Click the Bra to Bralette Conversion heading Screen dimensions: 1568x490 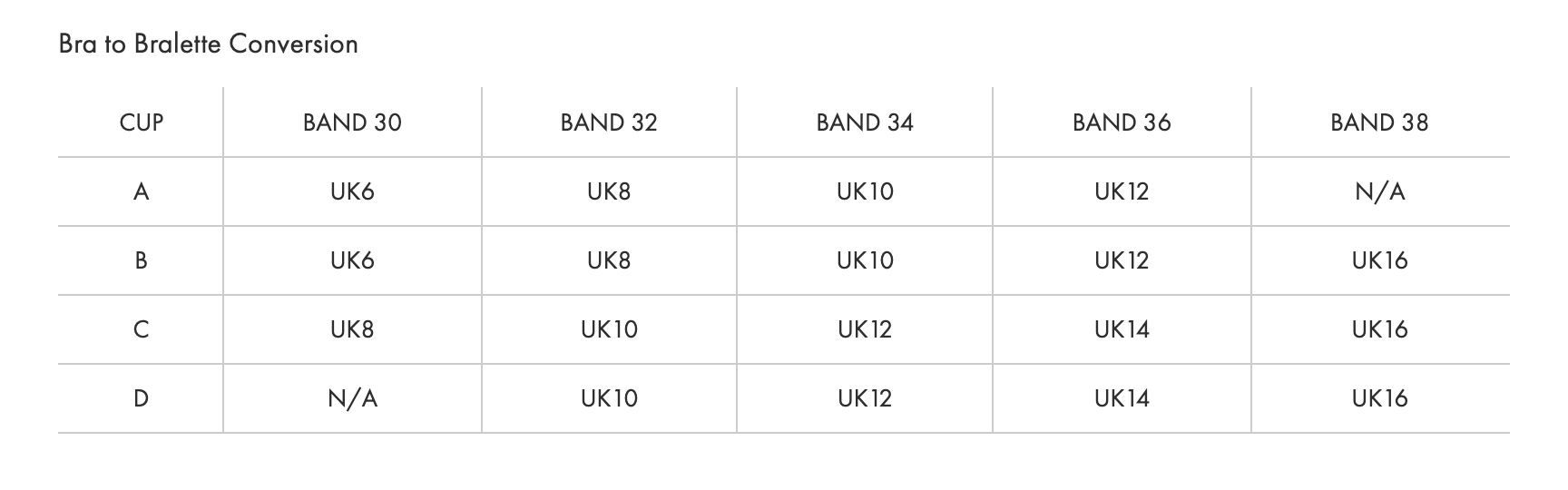(208, 44)
